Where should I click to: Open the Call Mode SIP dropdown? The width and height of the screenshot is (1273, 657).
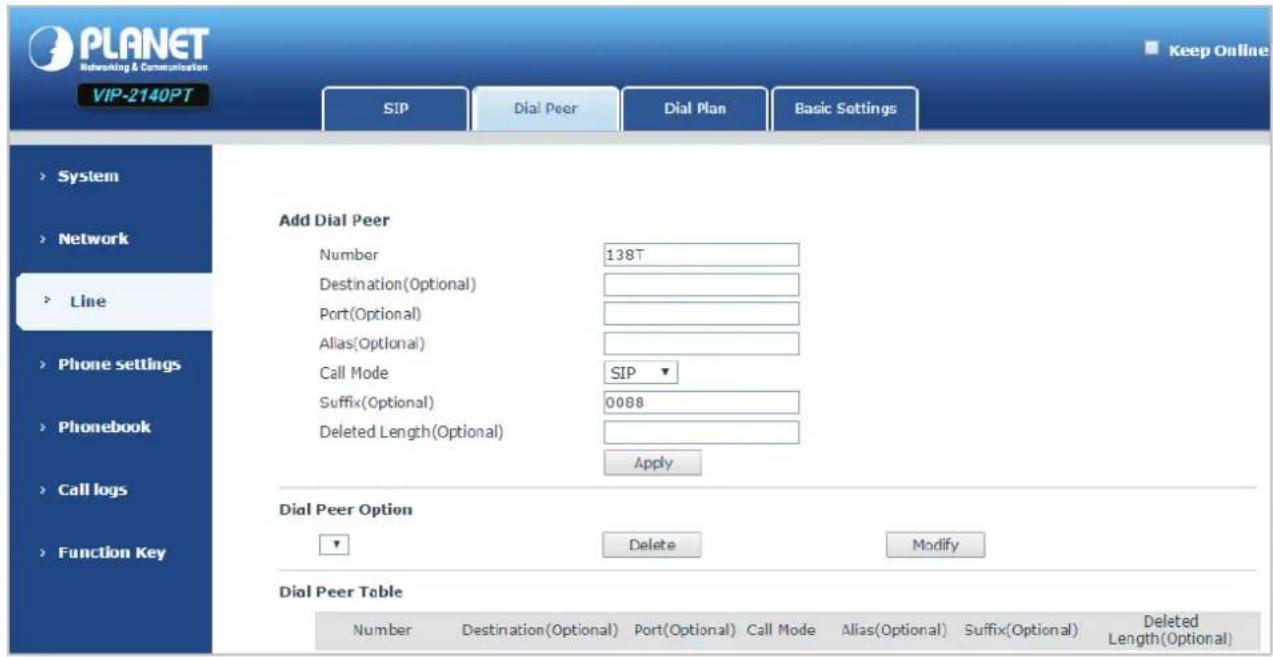[641, 373]
